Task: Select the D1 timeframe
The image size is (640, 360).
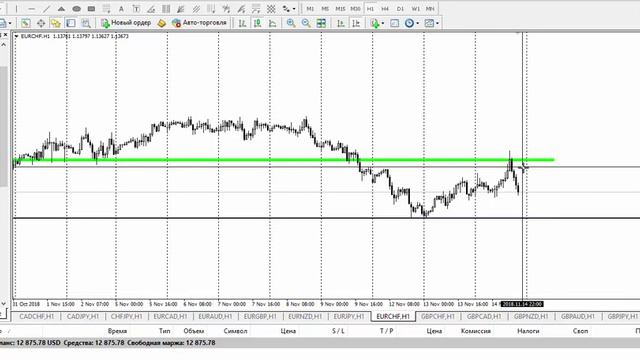Action: 400,9
